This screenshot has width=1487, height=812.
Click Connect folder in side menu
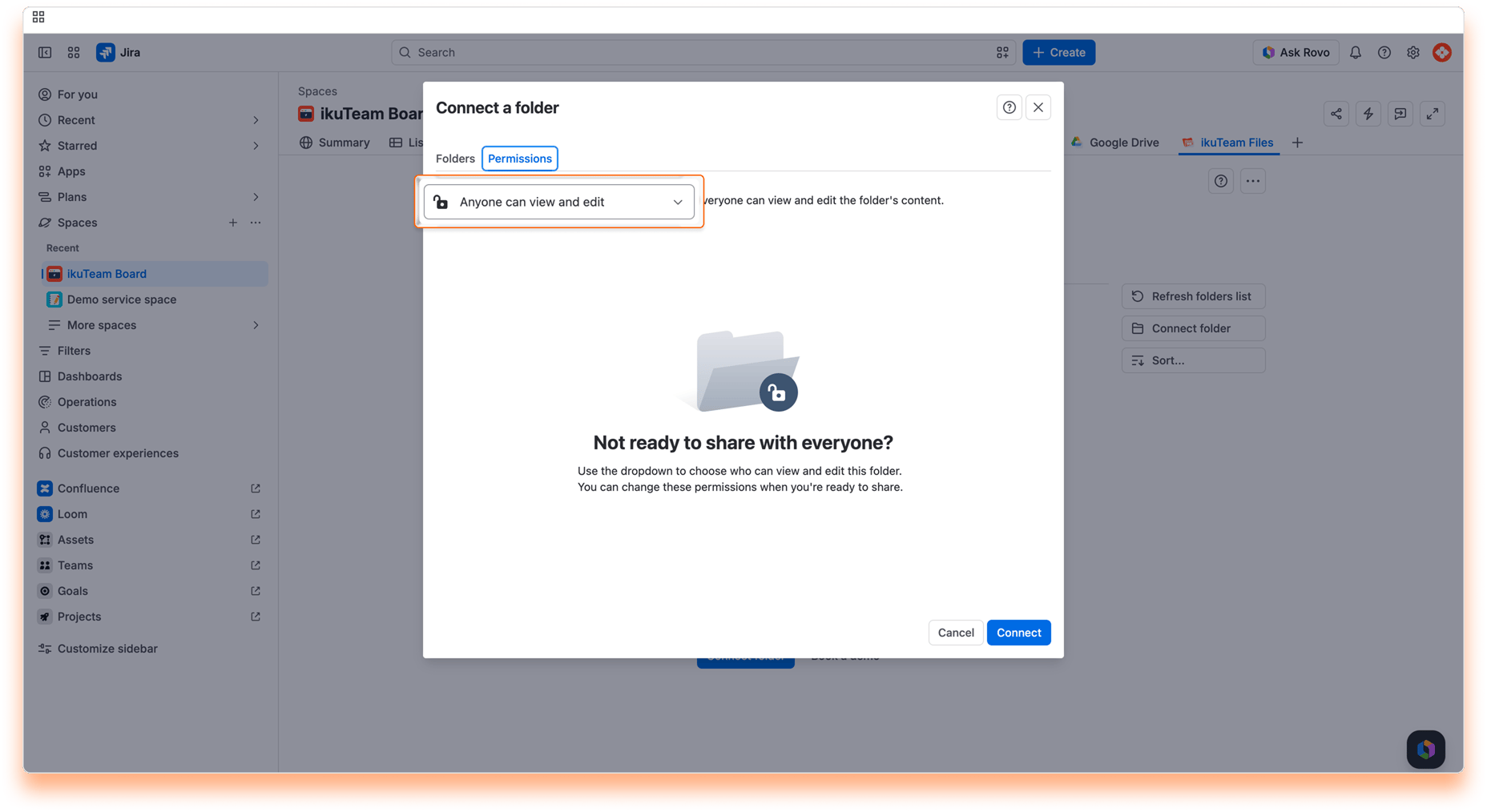pos(1194,328)
